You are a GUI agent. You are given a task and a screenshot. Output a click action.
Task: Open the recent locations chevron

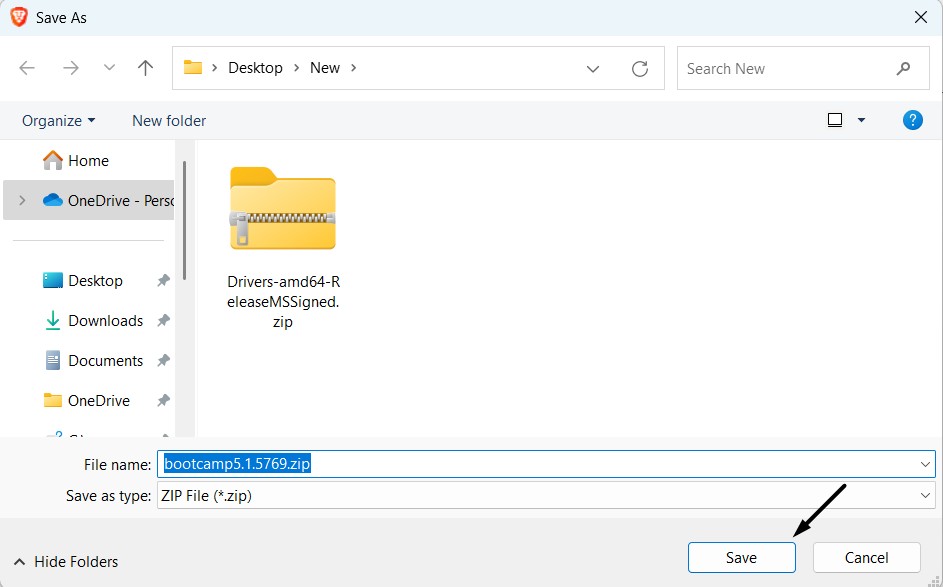tap(109, 67)
